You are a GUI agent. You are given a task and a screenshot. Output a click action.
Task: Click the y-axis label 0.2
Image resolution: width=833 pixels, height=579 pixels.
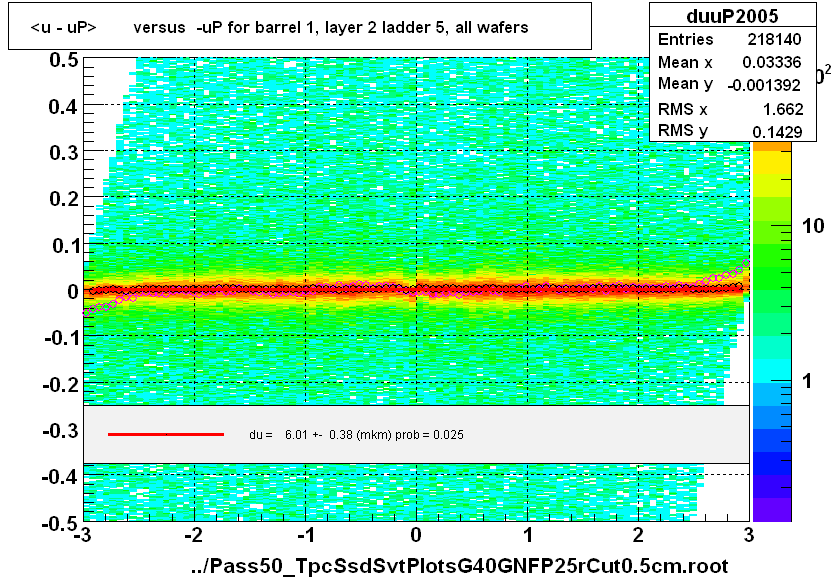(x=64, y=199)
